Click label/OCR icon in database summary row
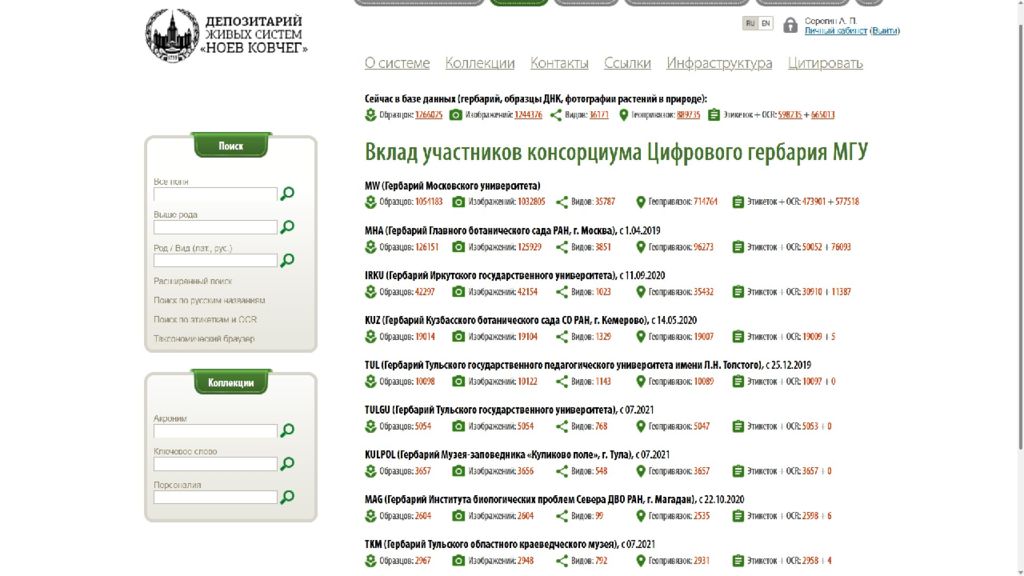 pos(714,115)
